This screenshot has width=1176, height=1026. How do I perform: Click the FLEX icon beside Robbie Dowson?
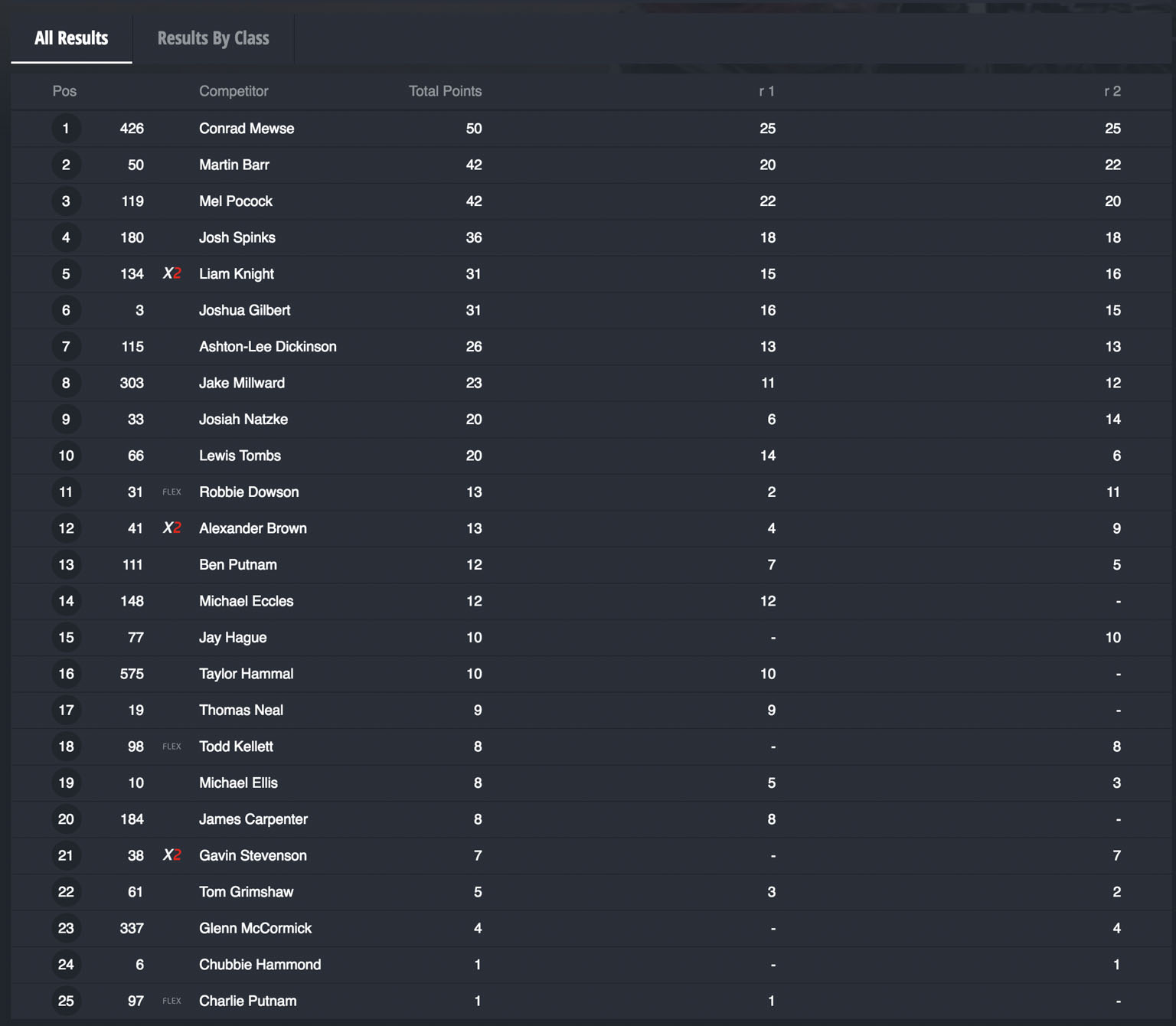point(172,492)
